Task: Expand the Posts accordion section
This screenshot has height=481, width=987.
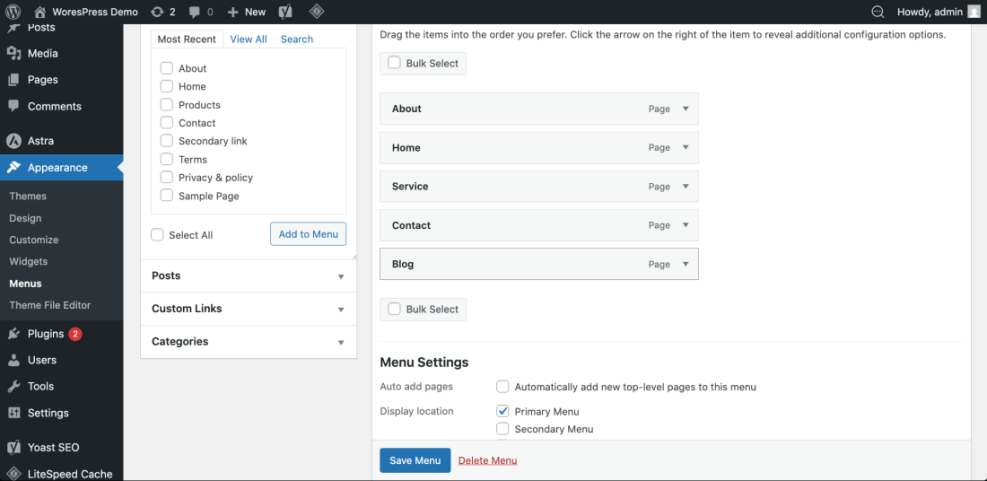Action: [x=249, y=276]
